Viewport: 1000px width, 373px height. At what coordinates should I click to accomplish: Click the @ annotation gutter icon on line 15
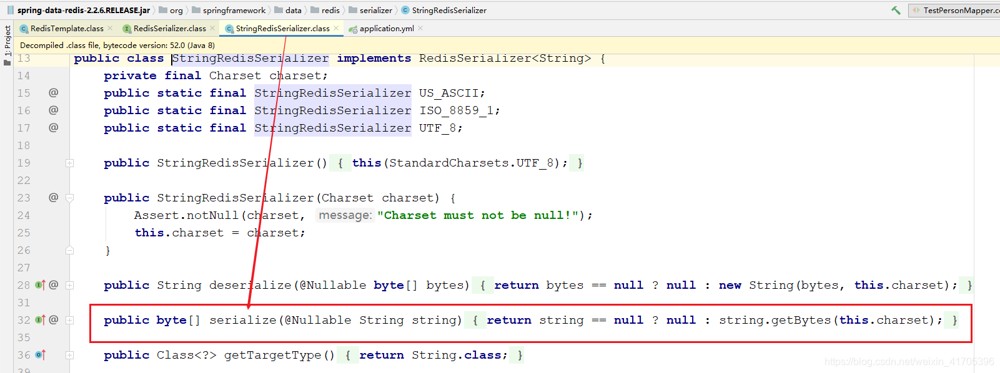pos(54,93)
